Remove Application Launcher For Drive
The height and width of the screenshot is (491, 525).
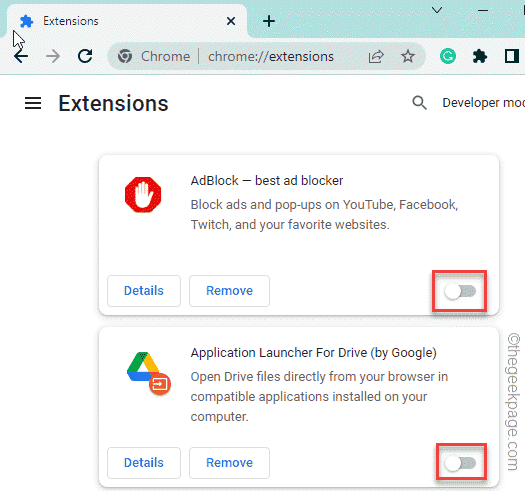tap(229, 463)
